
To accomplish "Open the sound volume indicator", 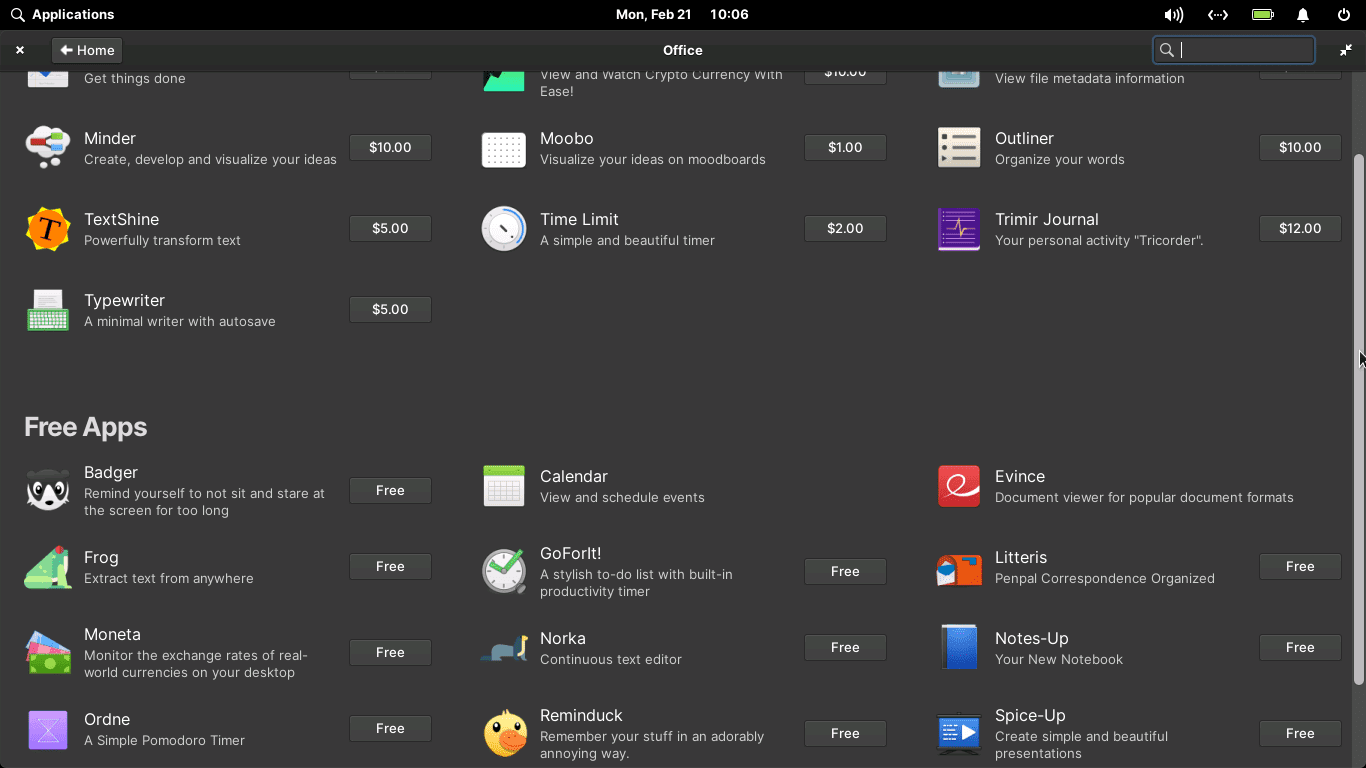I will (1174, 15).
